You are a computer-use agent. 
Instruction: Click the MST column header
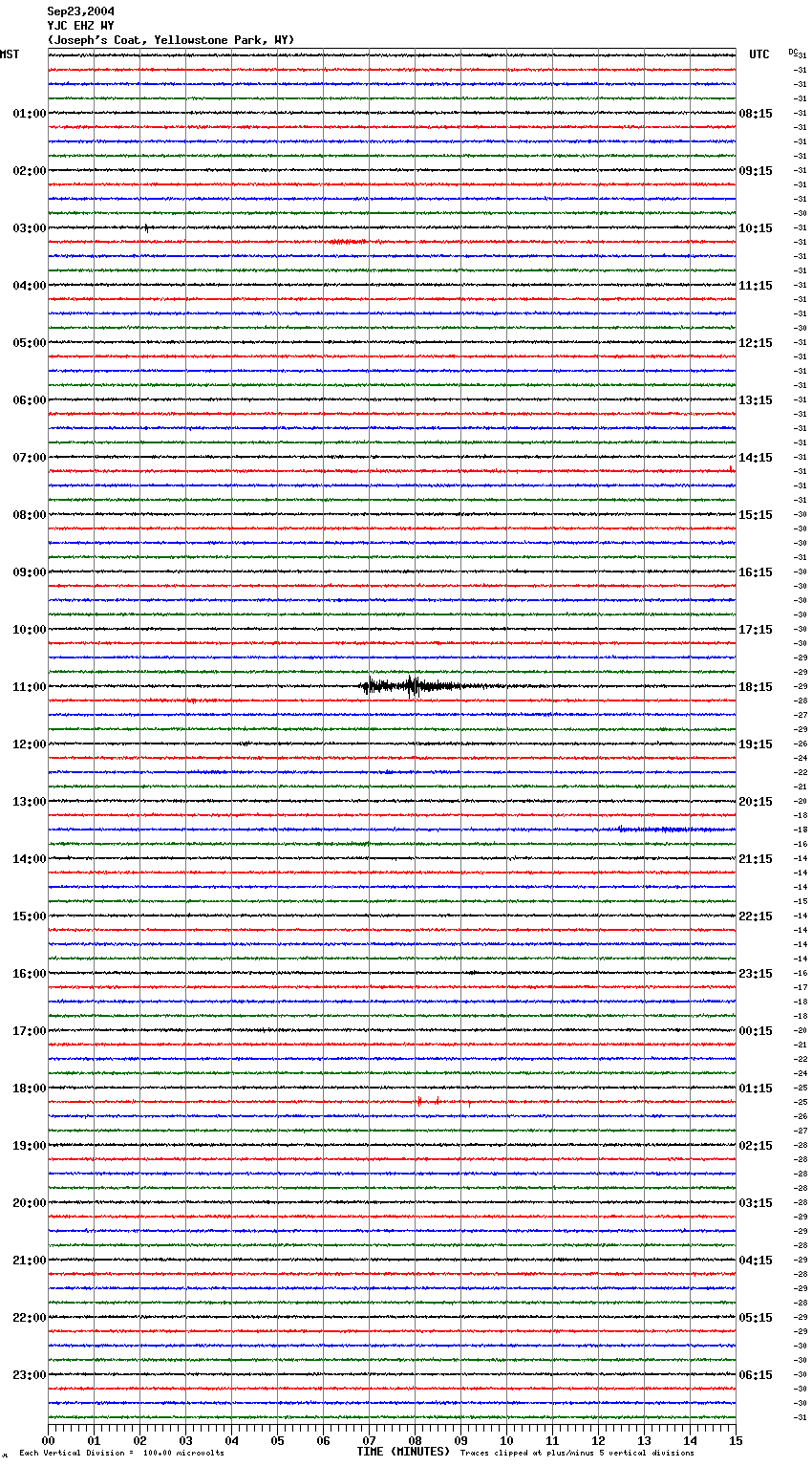pos(10,54)
